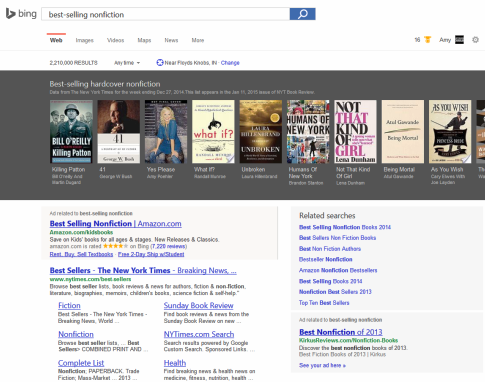485x382 pixels.
Task: Open the Nonfiction sublink
Action: [76, 334]
